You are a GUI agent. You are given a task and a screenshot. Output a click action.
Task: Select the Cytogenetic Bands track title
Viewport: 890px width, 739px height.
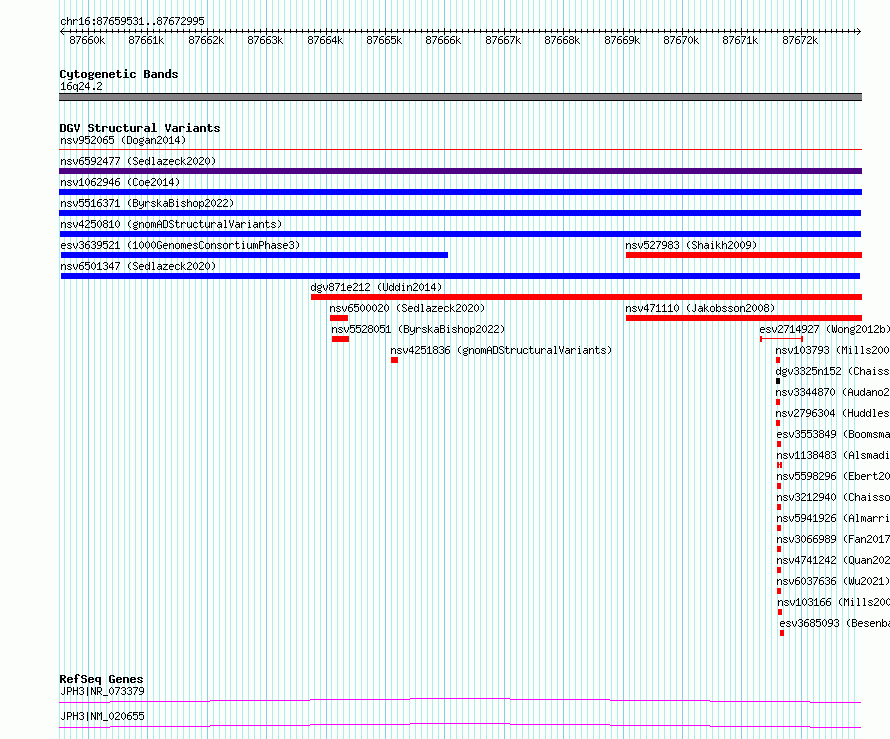(x=119, y=74)
